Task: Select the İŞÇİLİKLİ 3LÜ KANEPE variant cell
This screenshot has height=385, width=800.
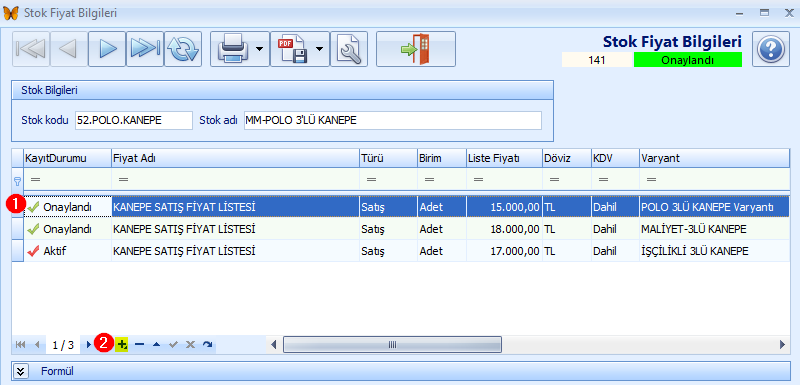Action: [714, 251]
